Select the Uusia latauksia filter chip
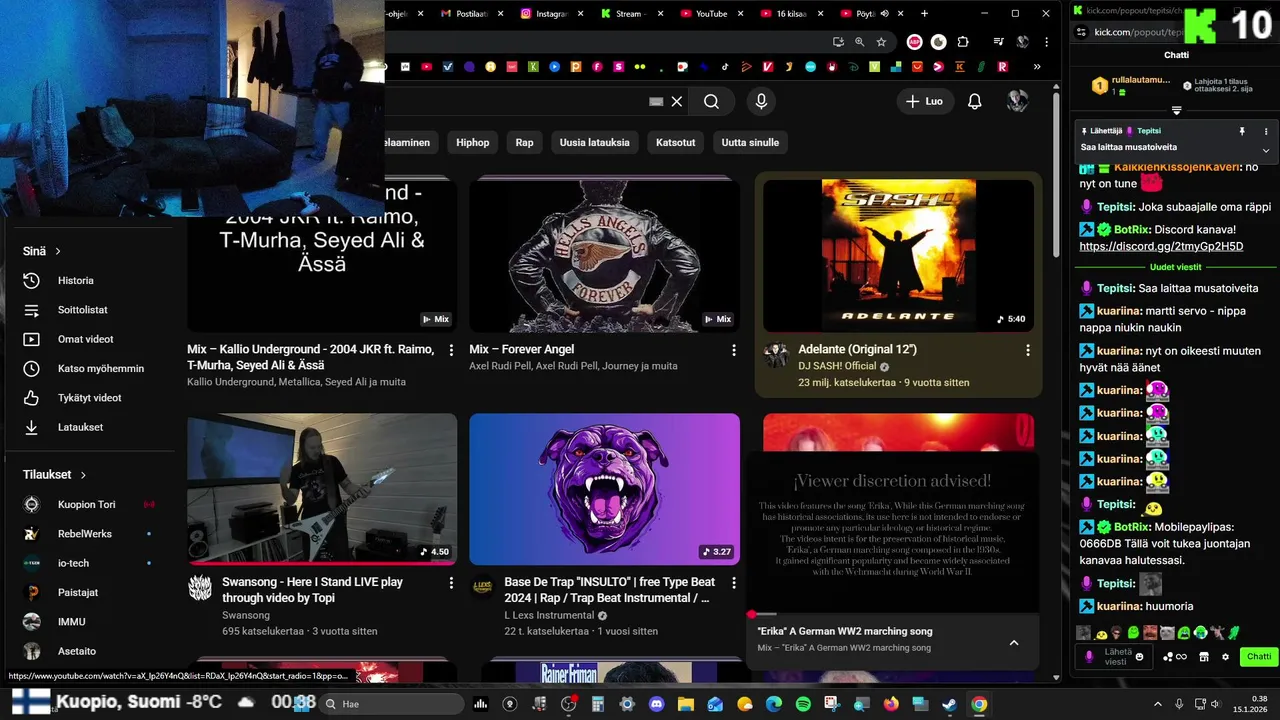 [594, 143]
